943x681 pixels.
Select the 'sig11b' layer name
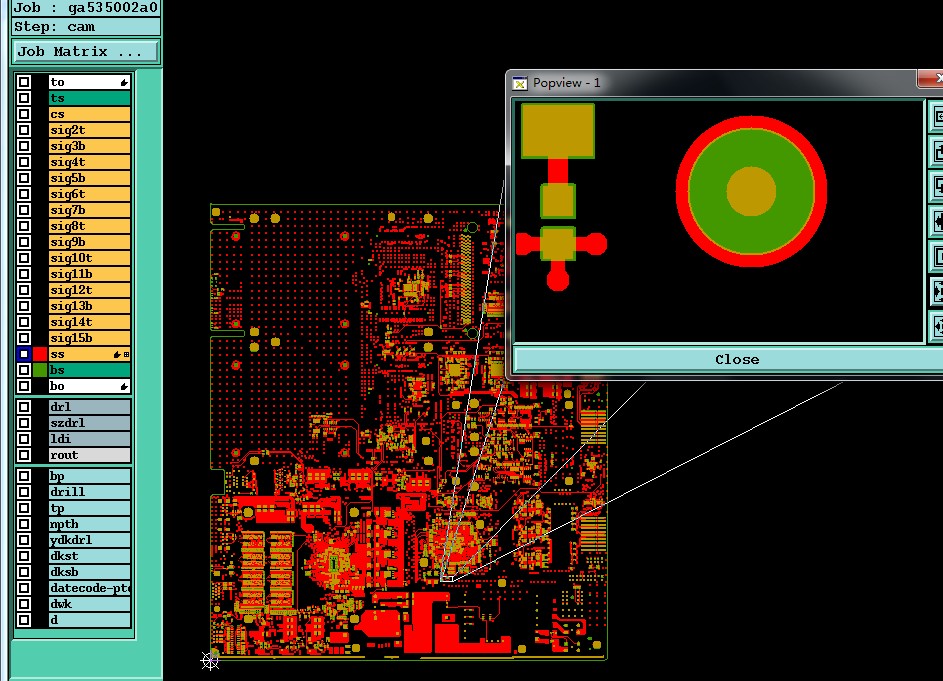tap(89, 274)
